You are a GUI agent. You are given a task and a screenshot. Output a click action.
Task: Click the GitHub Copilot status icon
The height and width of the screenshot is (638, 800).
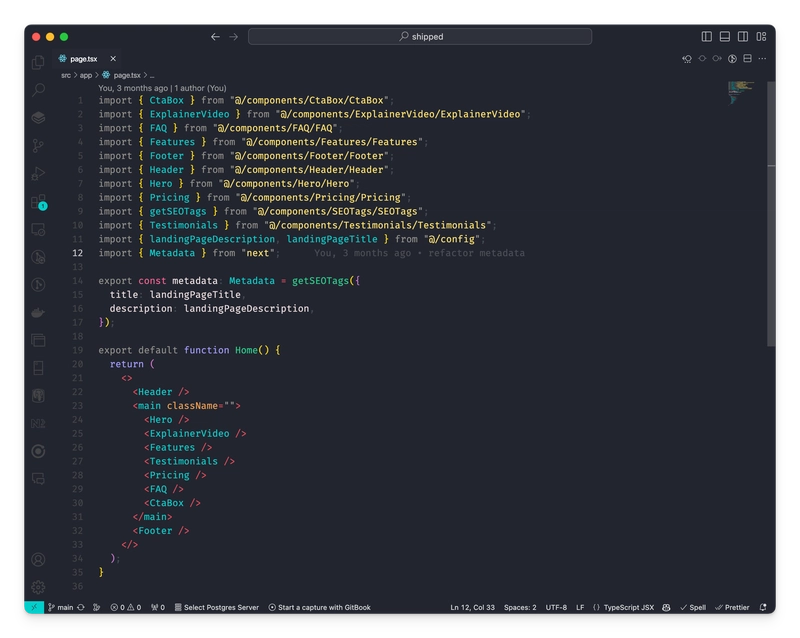(666, 607)
